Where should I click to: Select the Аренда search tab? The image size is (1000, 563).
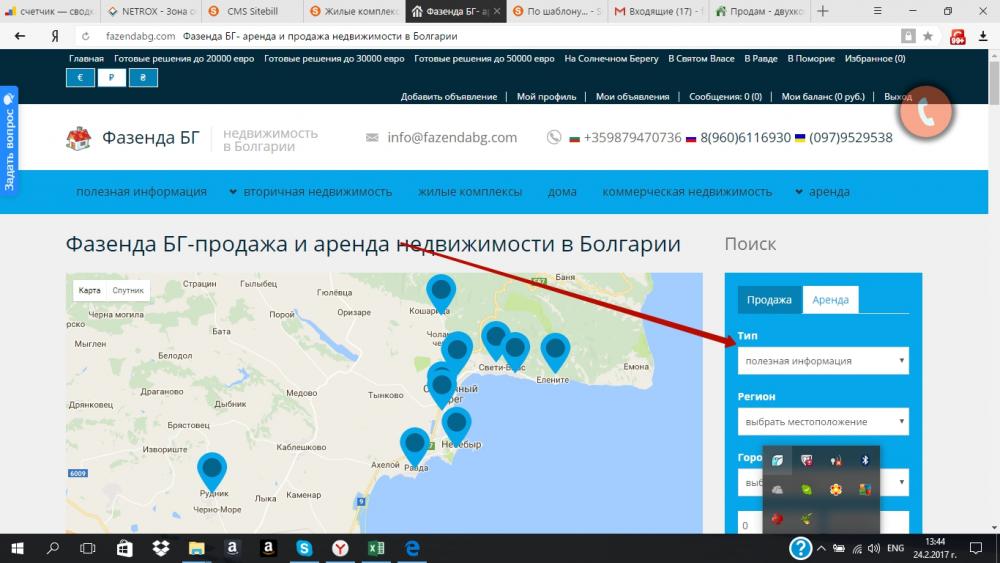(830, 300)
